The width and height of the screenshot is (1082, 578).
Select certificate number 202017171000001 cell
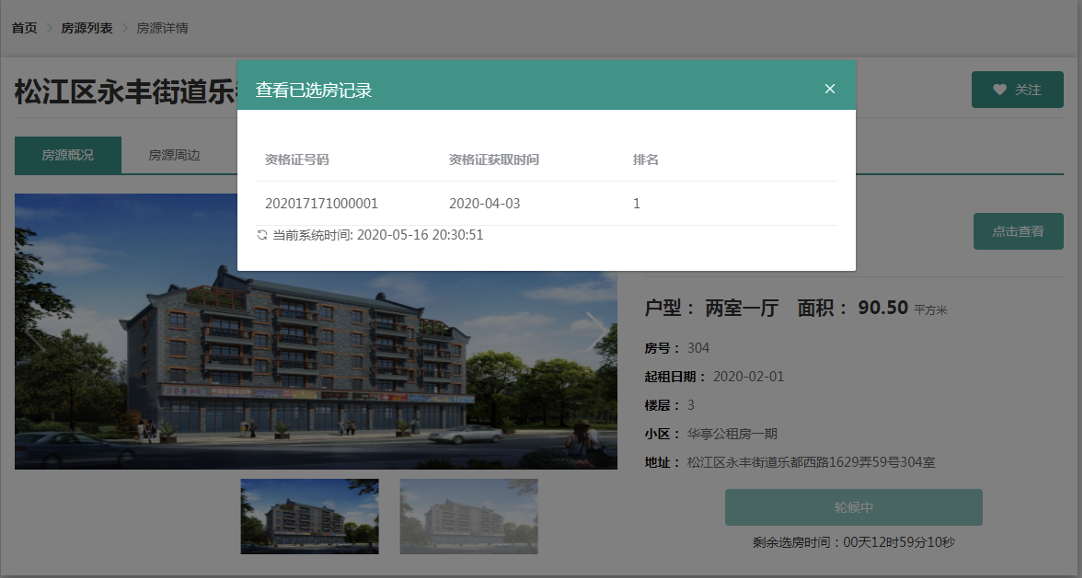click(x=321, y=204)
